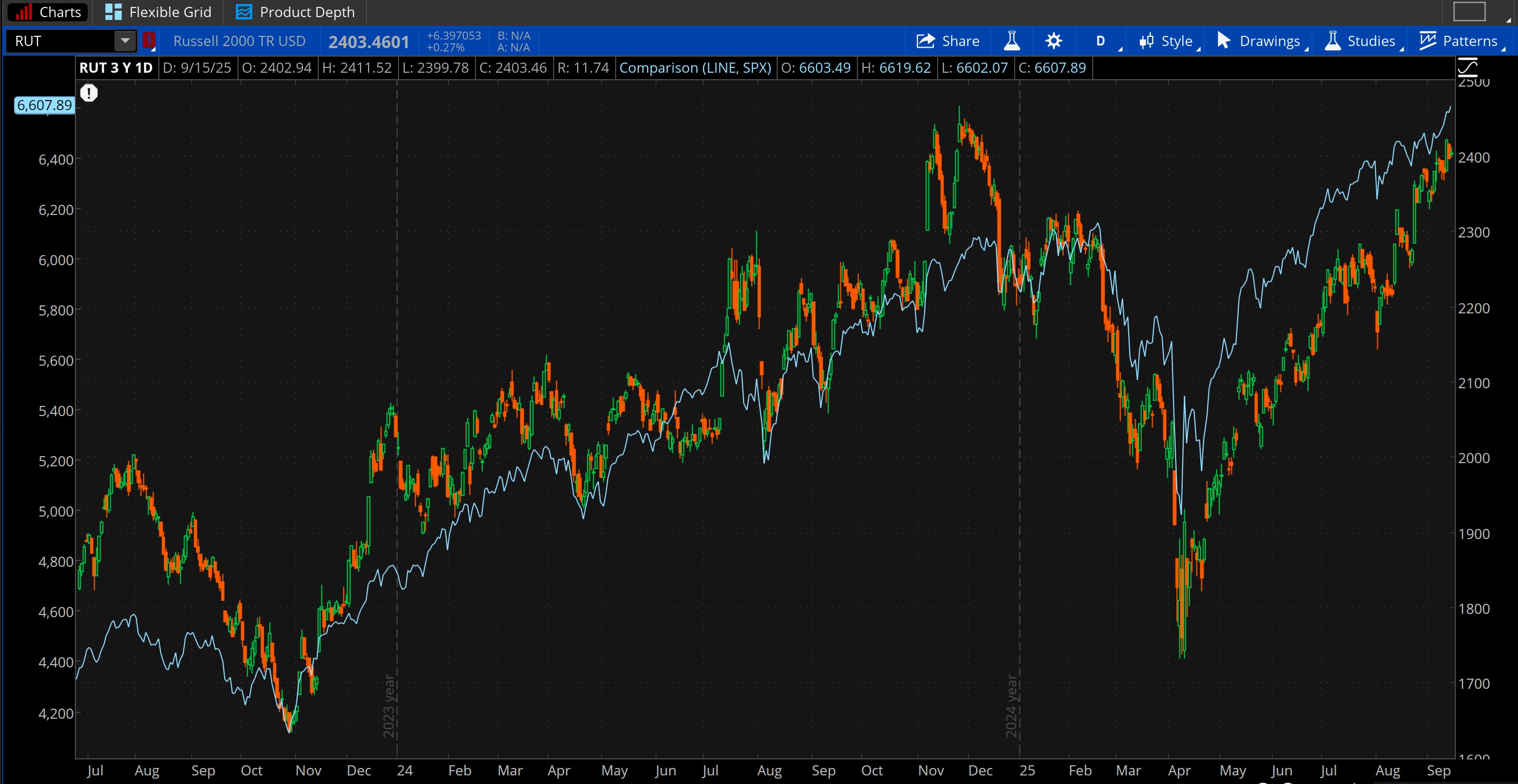Click the 2400 right axis label

pyautogui.click(x=1474, y=157)
